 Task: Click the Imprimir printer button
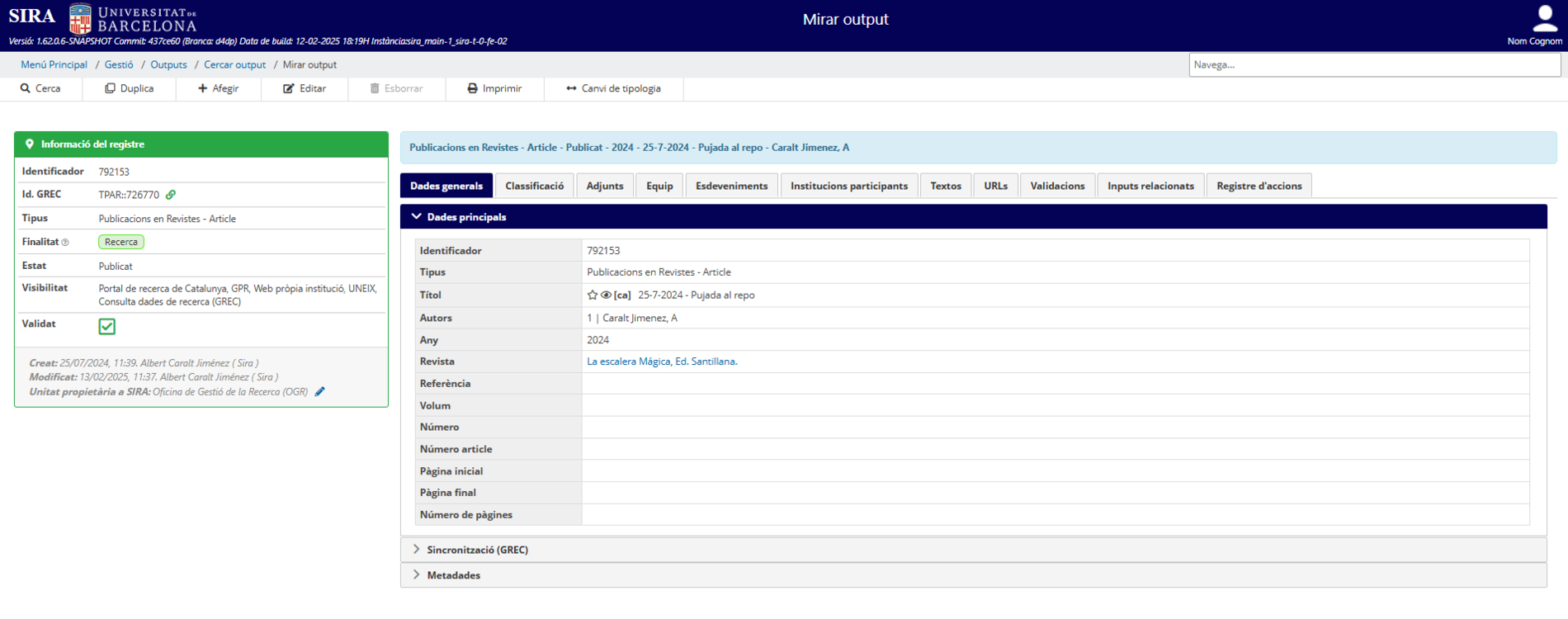click(494, 88)
